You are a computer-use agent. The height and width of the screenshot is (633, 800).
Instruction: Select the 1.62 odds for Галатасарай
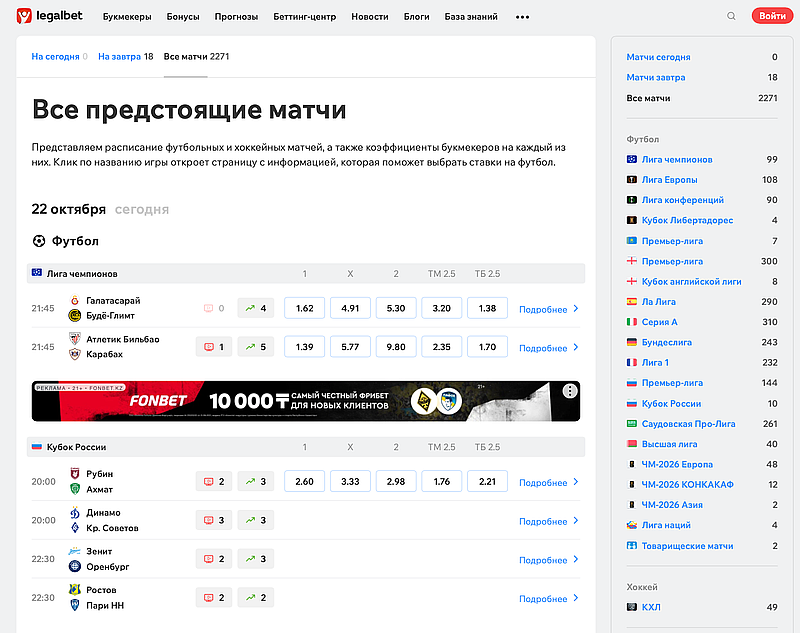[304, 307]
